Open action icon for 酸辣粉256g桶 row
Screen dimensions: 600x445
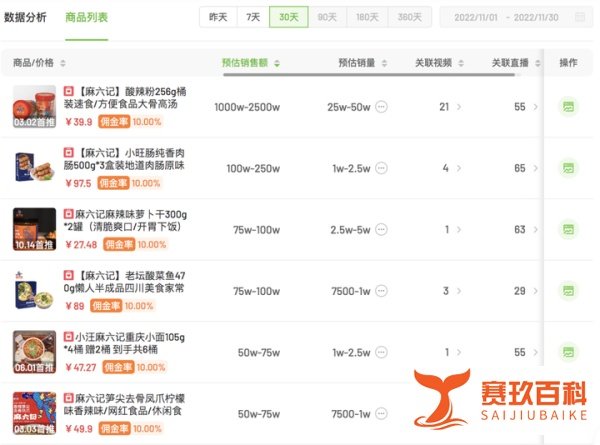click(568, 107)
